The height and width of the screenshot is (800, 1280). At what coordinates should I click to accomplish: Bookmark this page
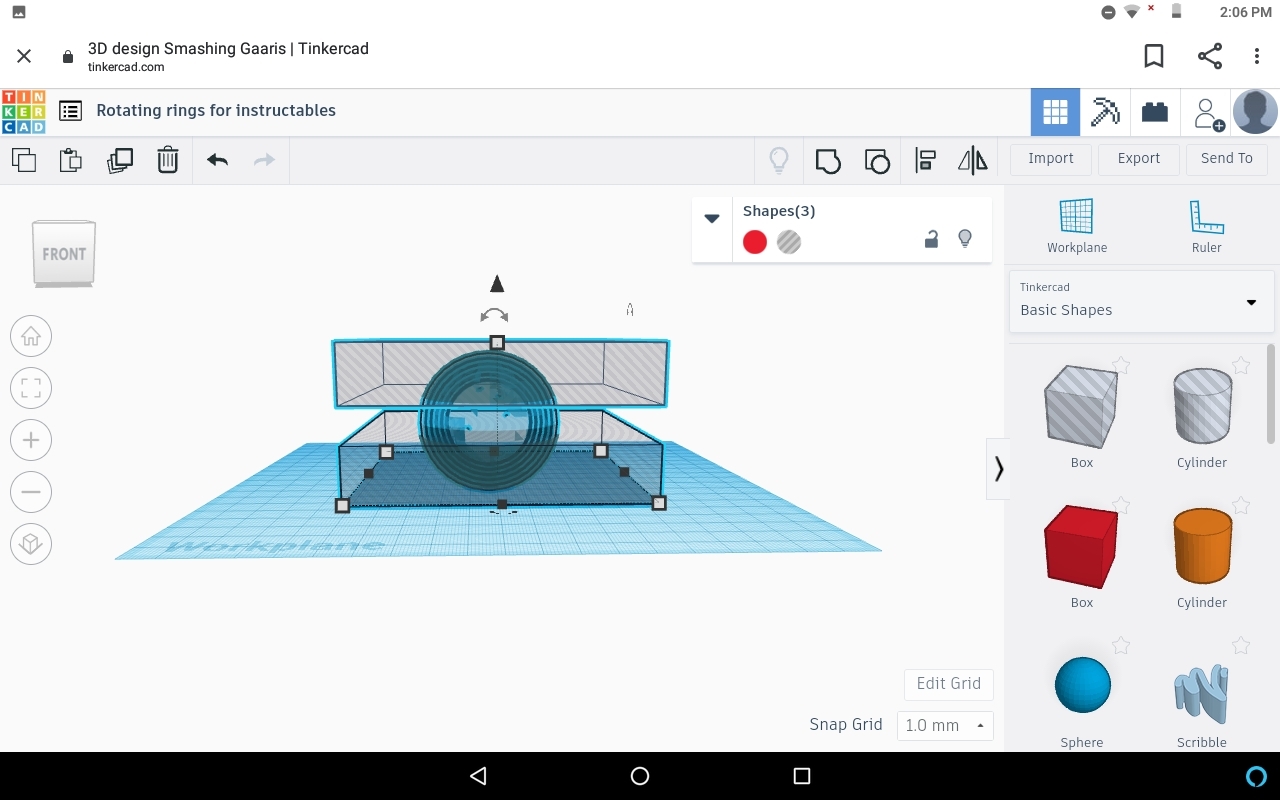[x=1154, y=57]
